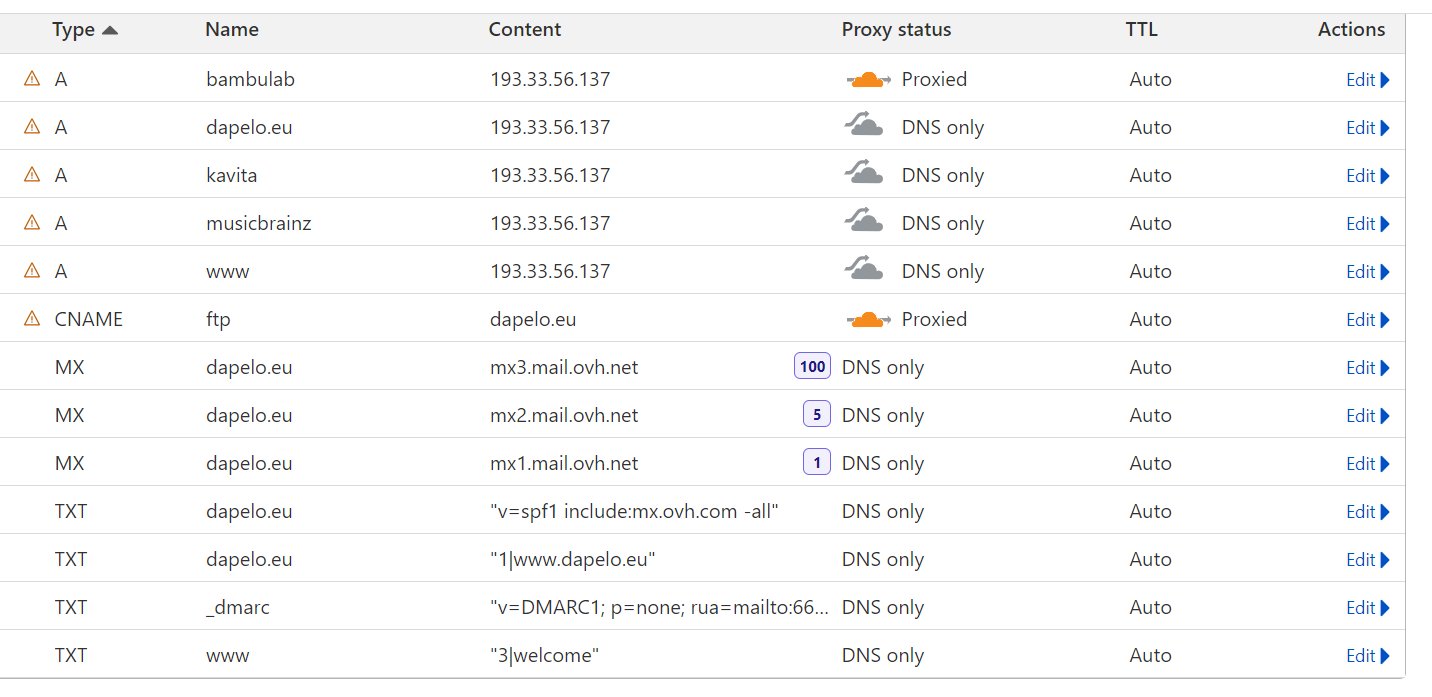This screenshot has height=697, width=1432.
Task: Click the Proxy status column header
Action: pos(896,30)
